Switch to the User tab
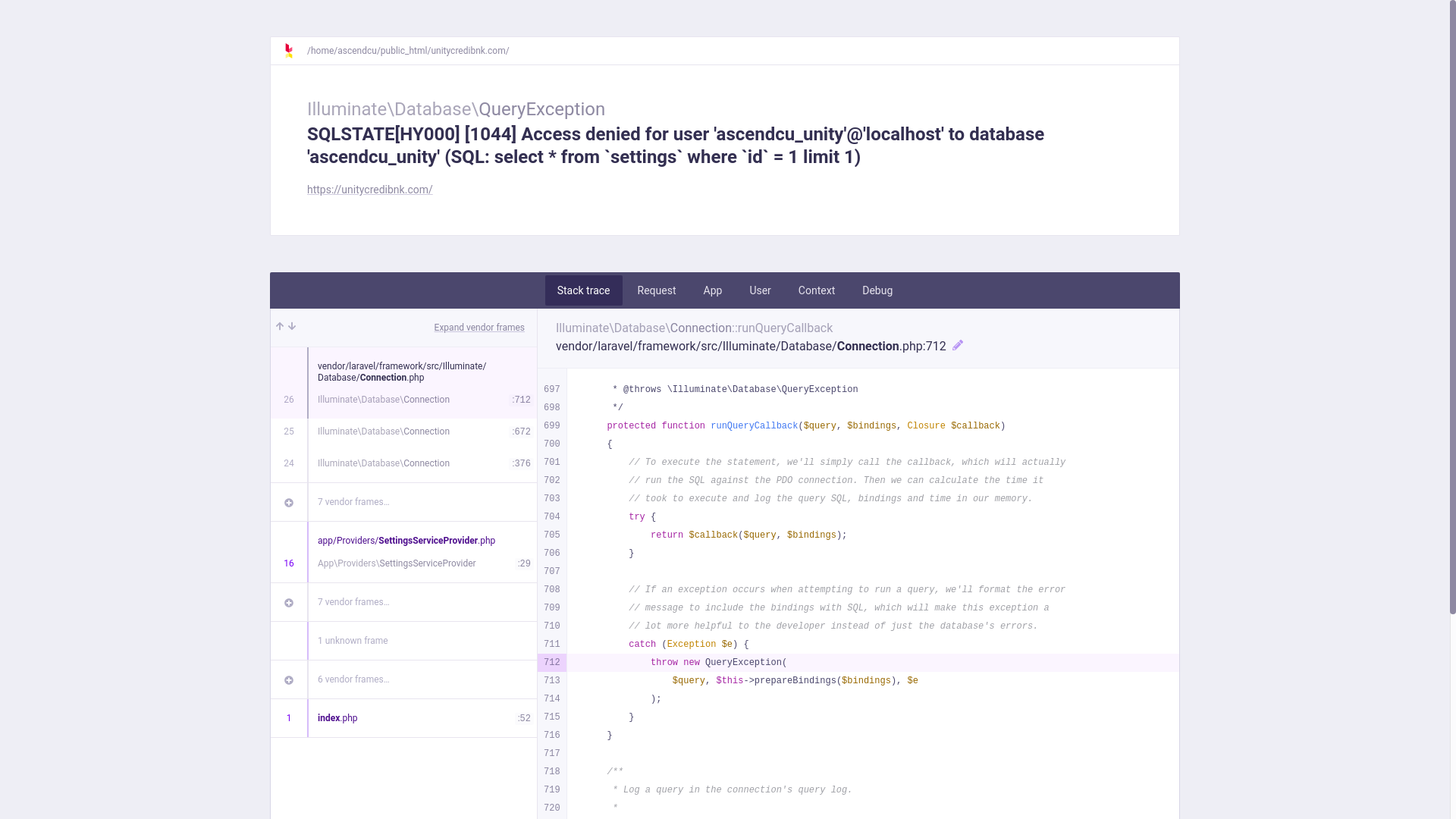The image size is (1456, 819). pos(760,290)
